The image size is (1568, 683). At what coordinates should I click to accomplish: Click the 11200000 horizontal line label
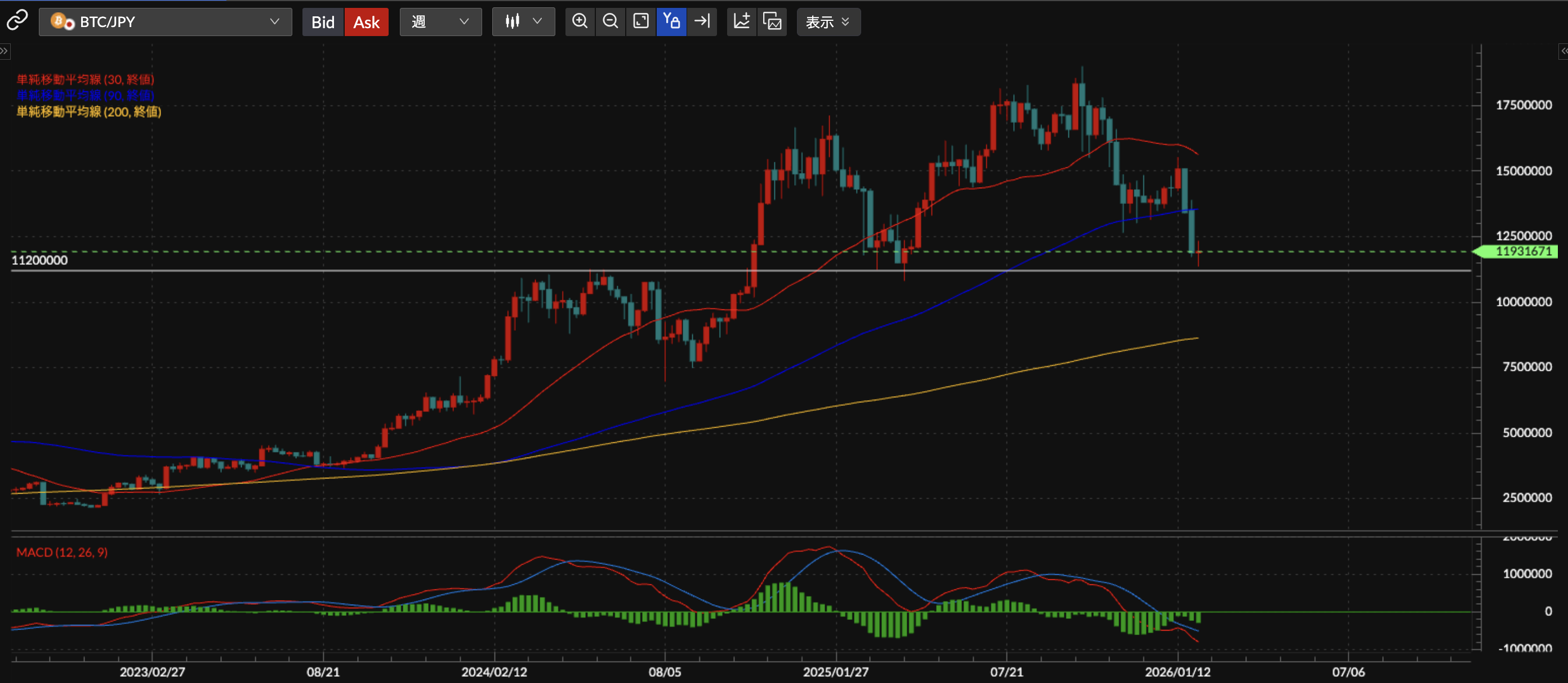(39, 260)
